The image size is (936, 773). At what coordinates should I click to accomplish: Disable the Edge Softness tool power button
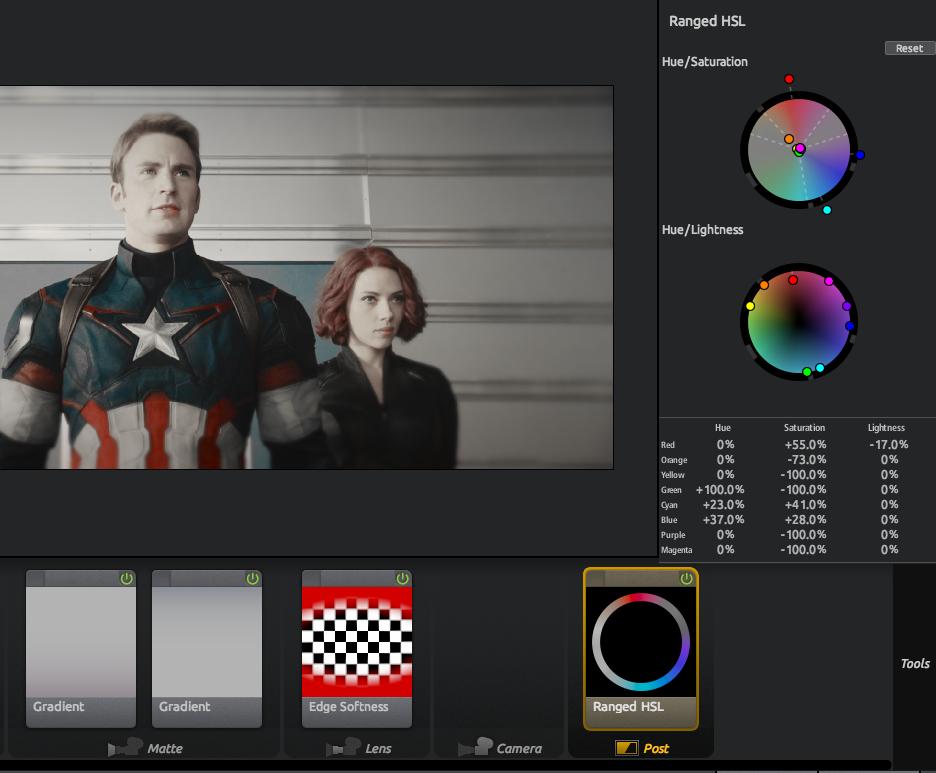403,578
